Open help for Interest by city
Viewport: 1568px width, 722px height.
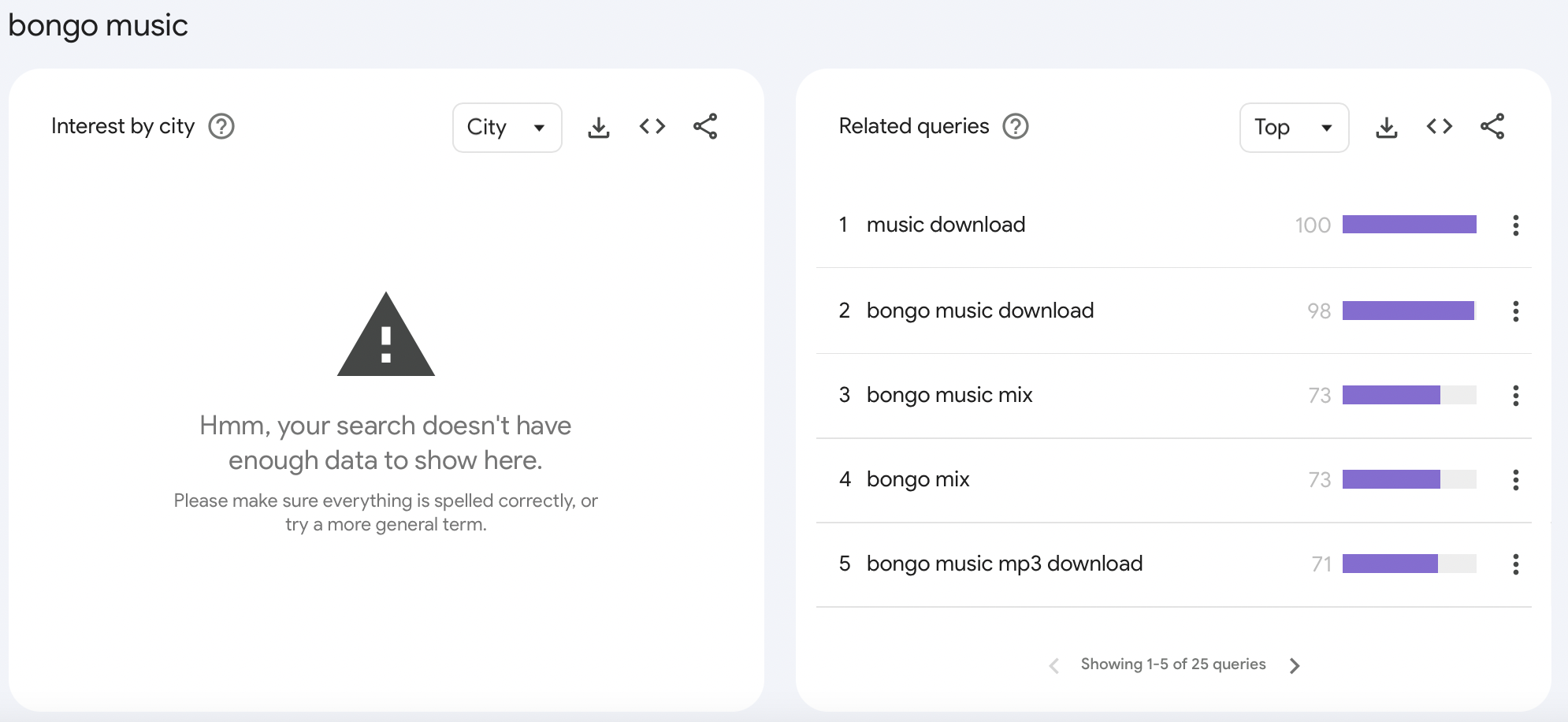pos(221,126)
